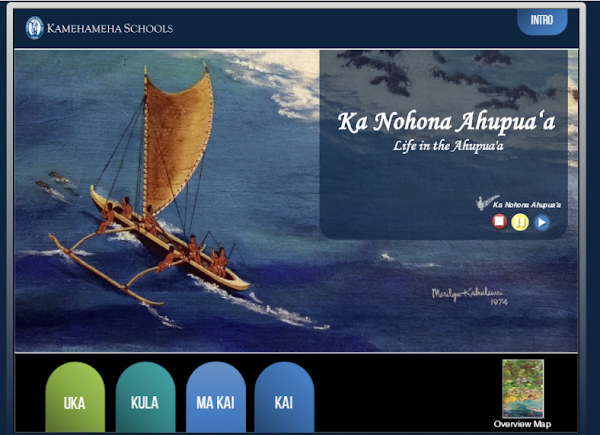Stop the Ka Nohona Ahupua'a music

click(499, 222)
